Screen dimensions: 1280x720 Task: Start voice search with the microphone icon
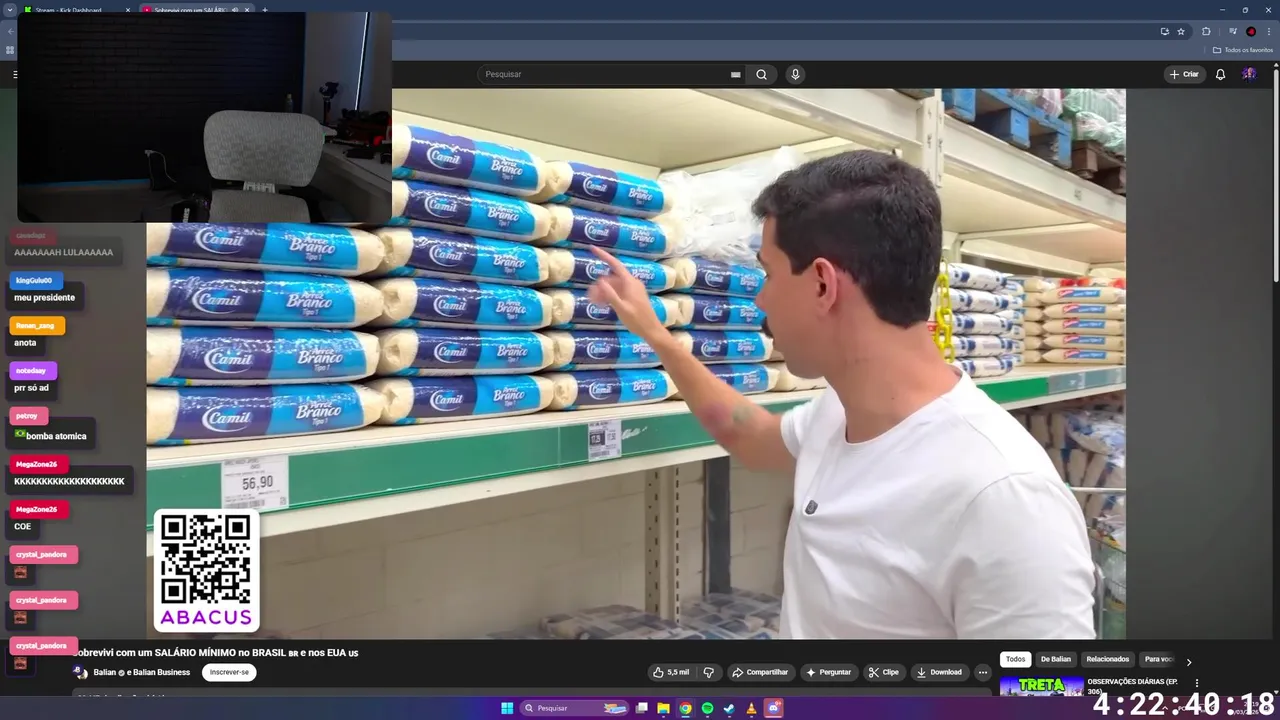[795, 74]
